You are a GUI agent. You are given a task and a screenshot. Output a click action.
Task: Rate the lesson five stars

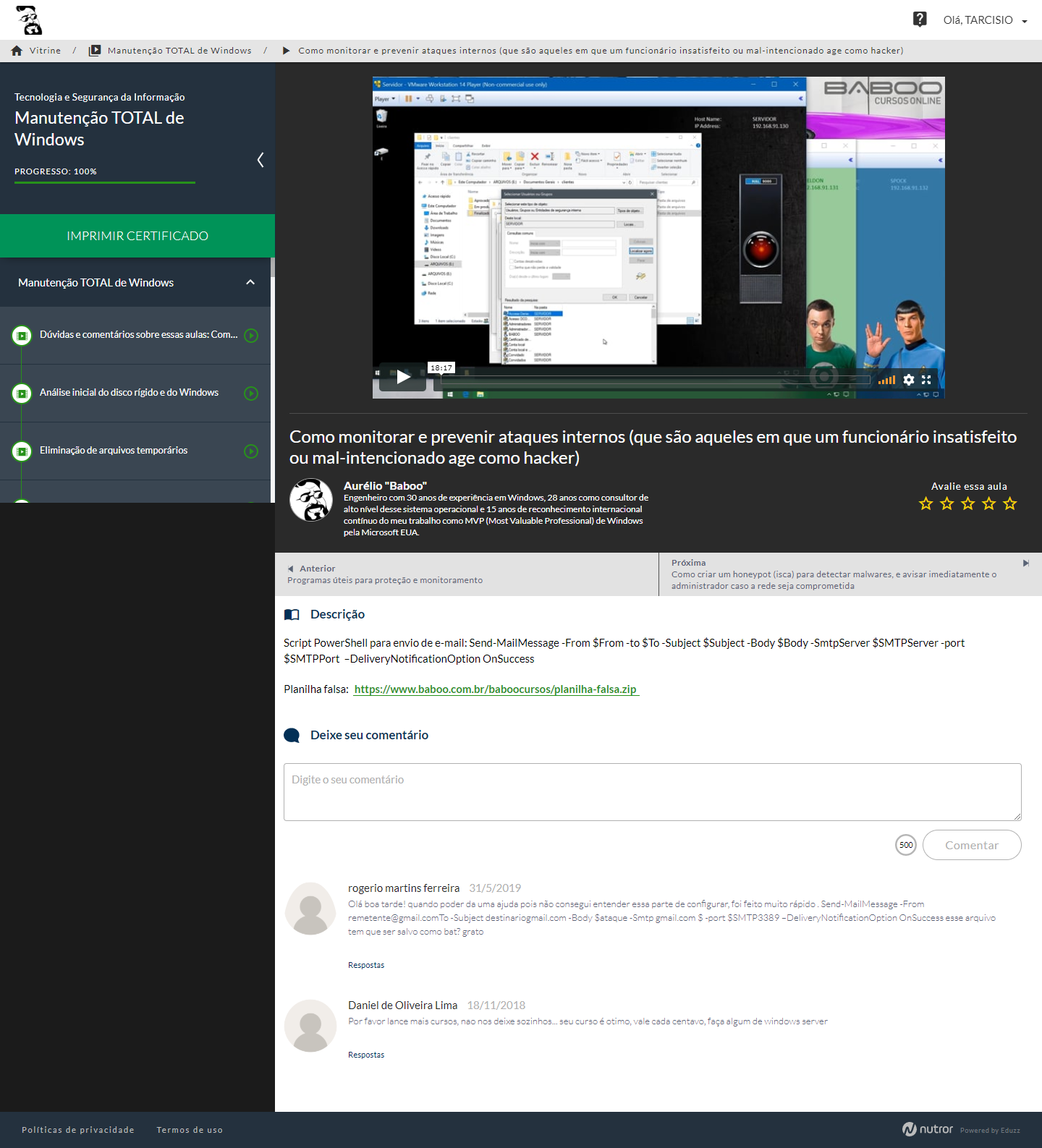coord(1010,503)
